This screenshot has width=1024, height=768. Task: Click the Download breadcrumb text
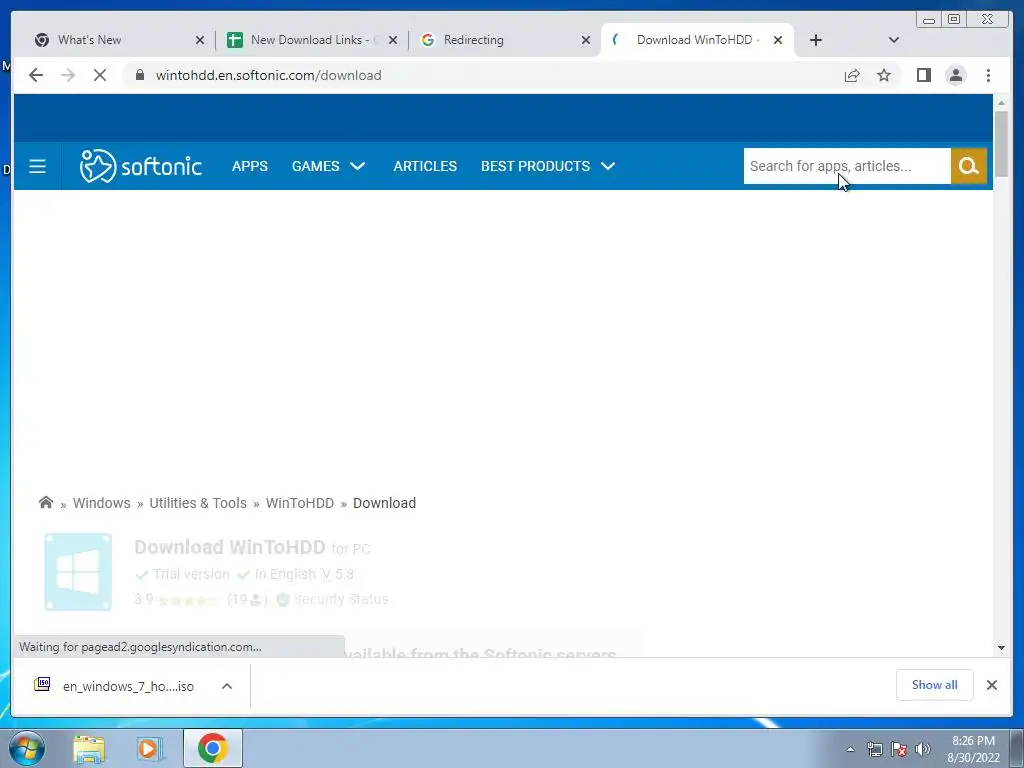(385, 503)
